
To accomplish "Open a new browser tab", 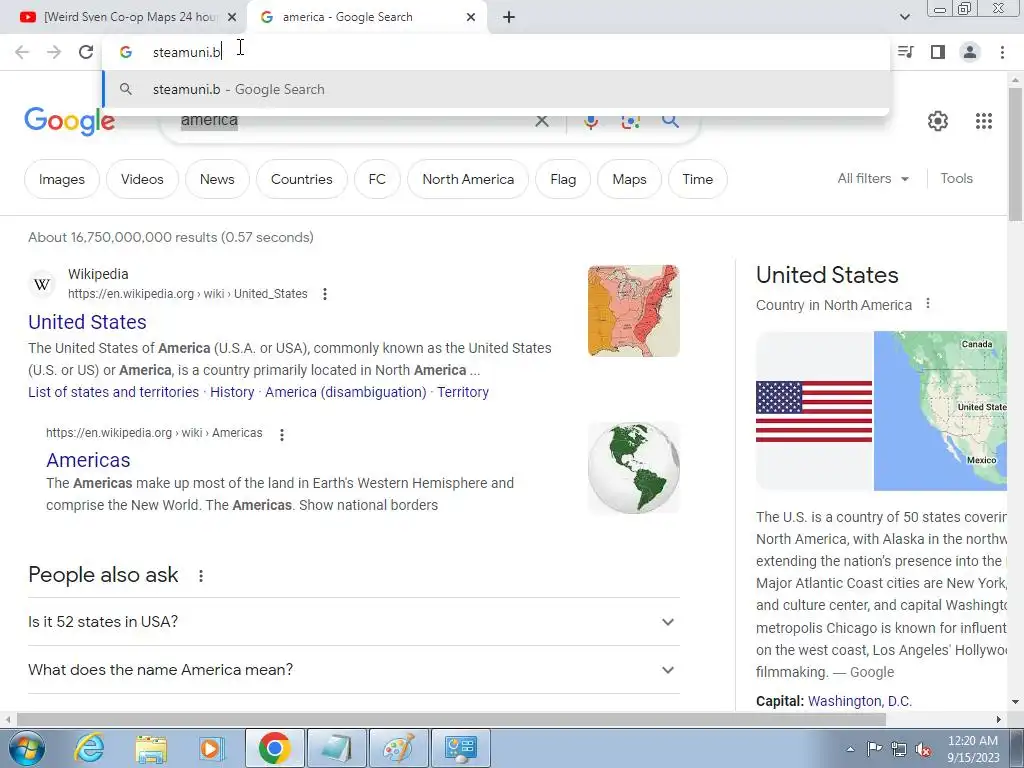I will tap(509, 17).
